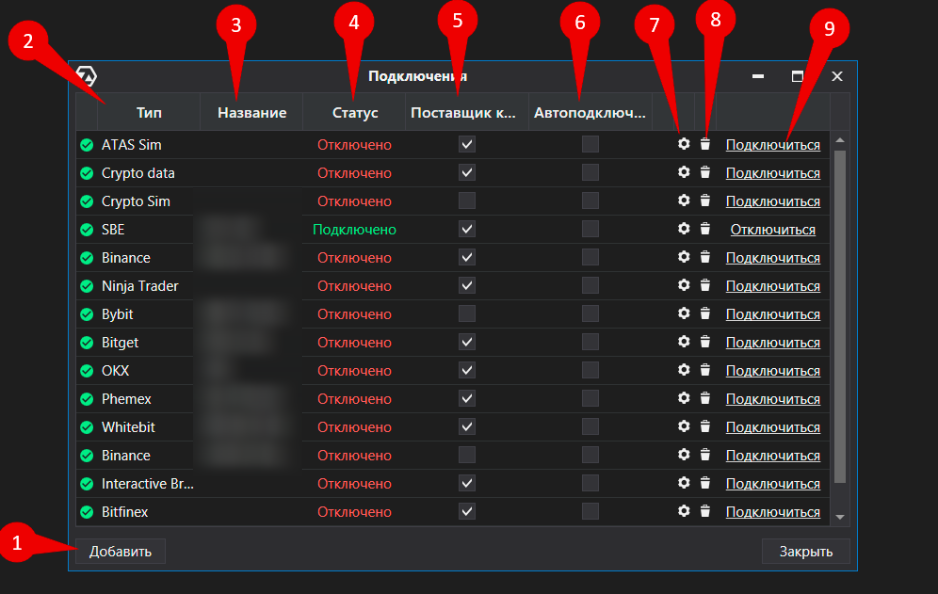Image resolution: width=938 pixels, height=594 pixels.
Task: Enable auto-connect checkbox for Bitfinex
Action: click(590, 511)
